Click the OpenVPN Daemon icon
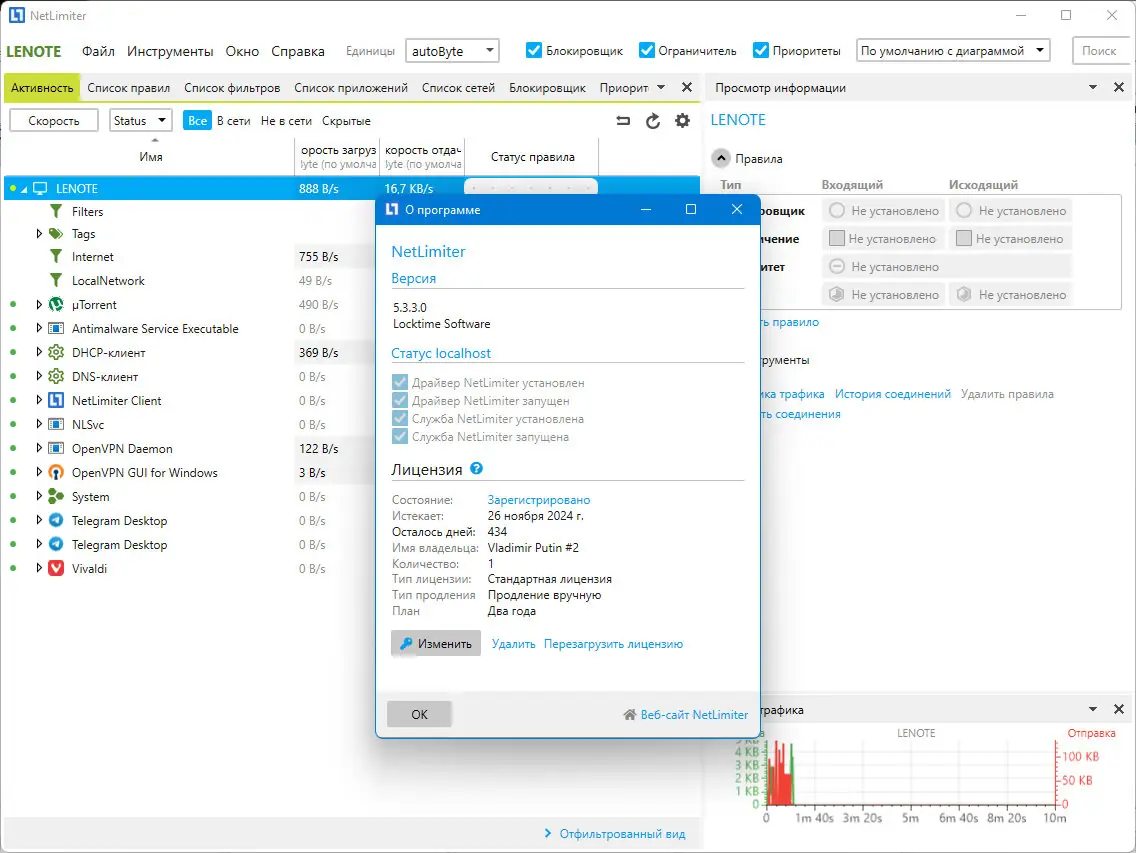This screenshot has width=1136, height=853. 56,449
